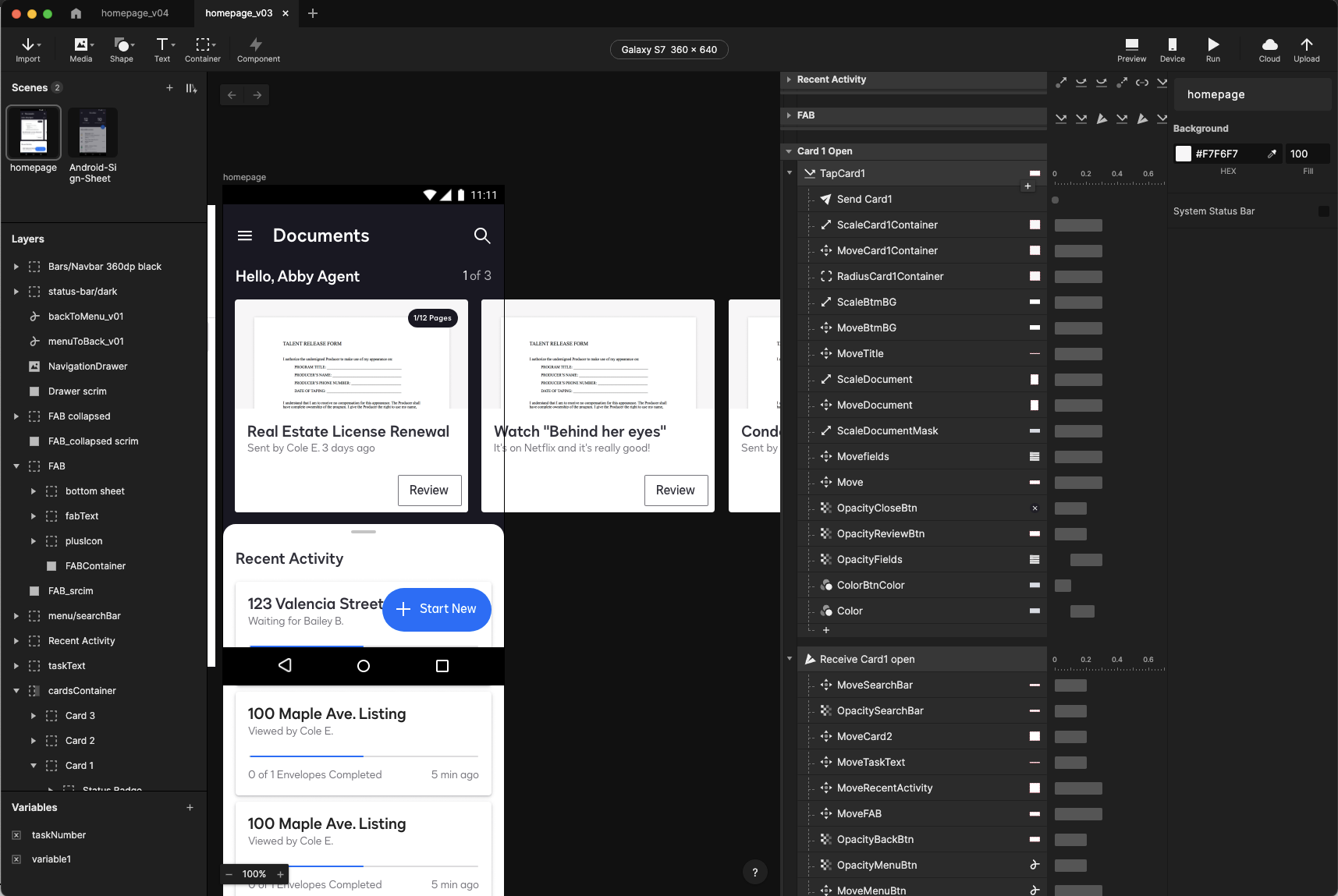Click the homepage scene name field
Screen dimensions: 1338x896
[1252, 94]
